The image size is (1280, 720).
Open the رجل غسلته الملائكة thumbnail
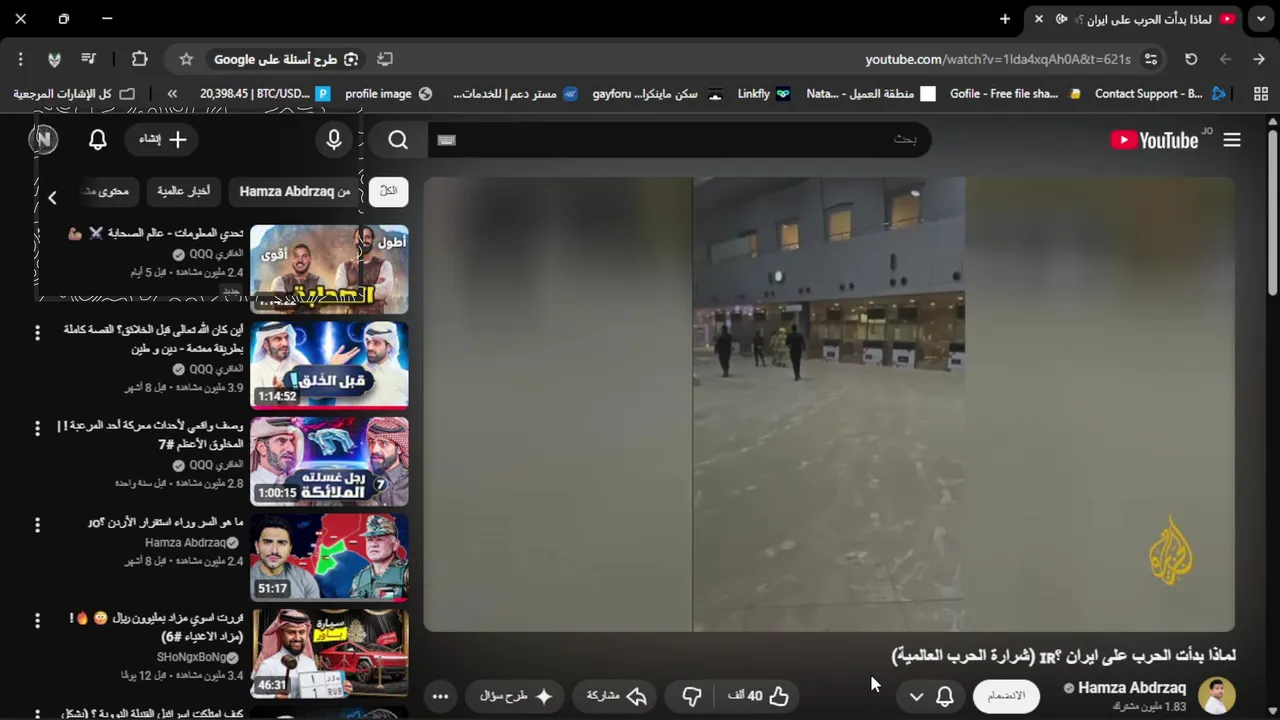(329, 461)
